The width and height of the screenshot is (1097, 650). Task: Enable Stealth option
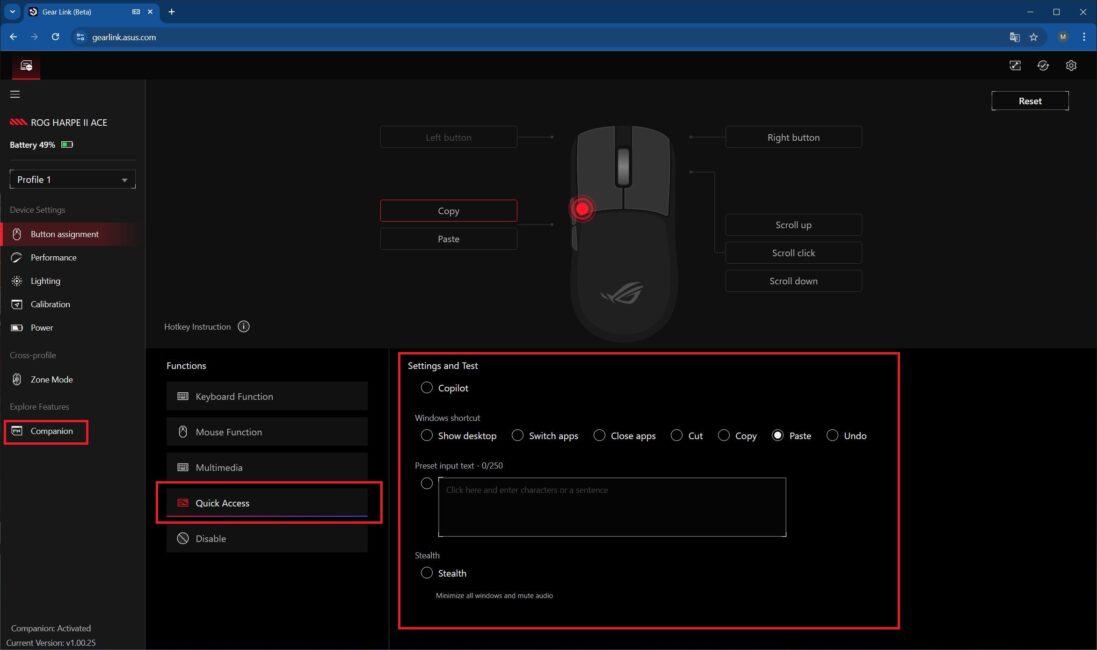427,572
